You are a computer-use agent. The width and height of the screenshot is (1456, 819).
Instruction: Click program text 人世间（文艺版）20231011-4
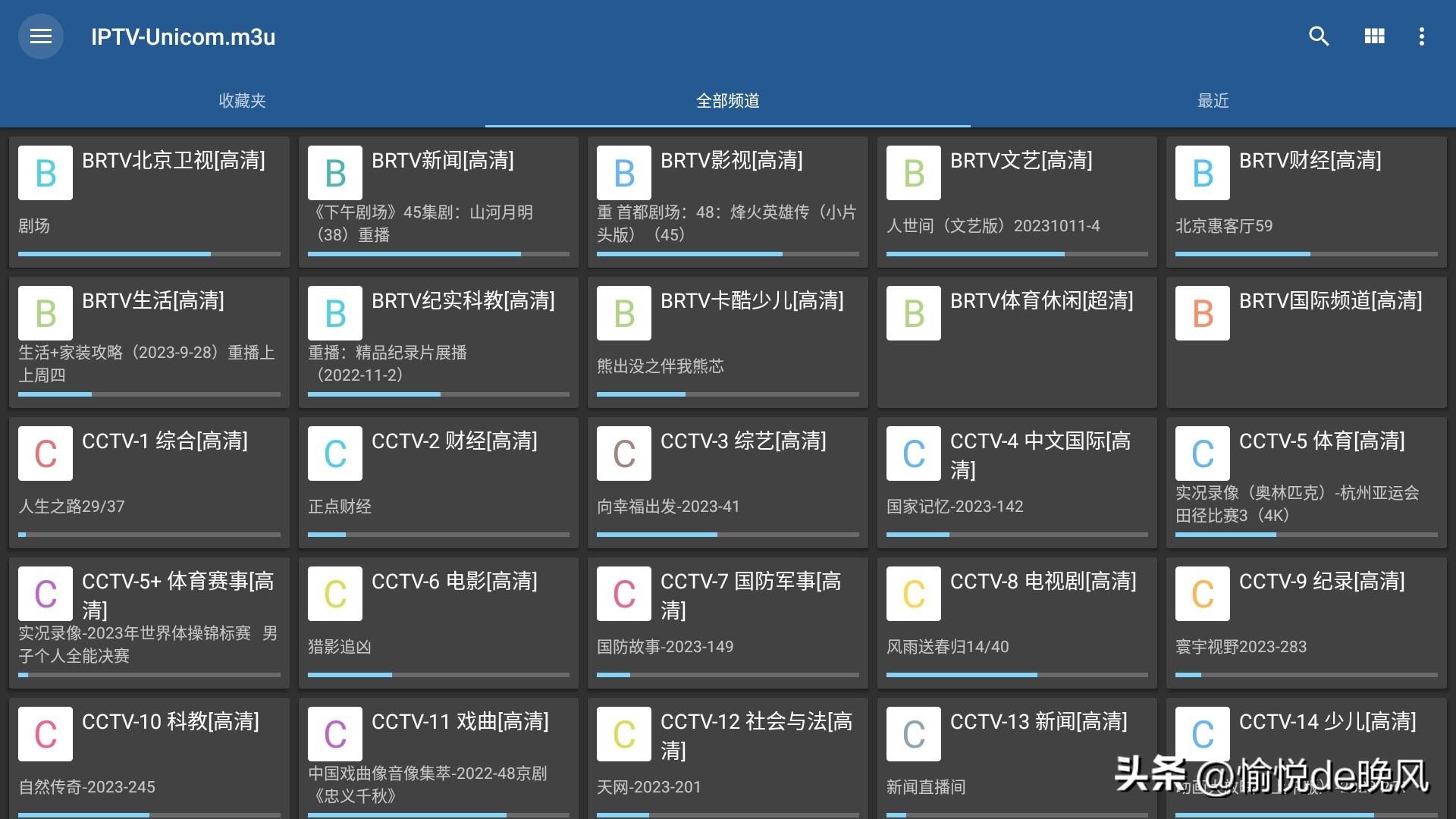(x=993, y=226)
